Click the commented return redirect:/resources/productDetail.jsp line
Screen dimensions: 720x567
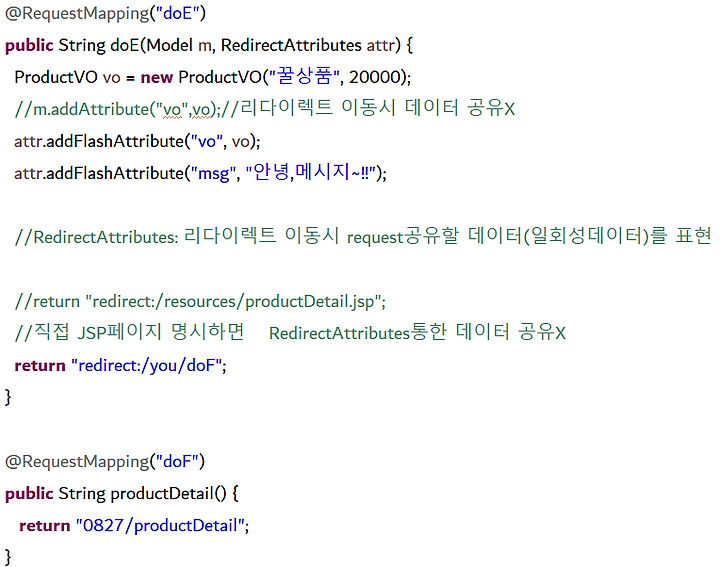click(200, 302)
